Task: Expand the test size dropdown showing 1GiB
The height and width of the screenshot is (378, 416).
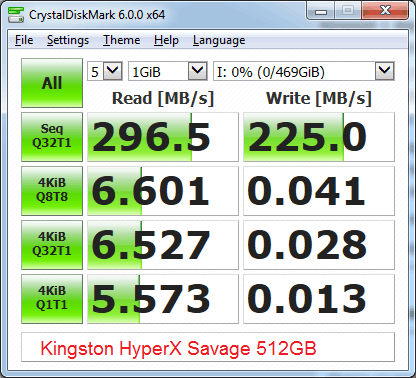Action: point(168,71)
